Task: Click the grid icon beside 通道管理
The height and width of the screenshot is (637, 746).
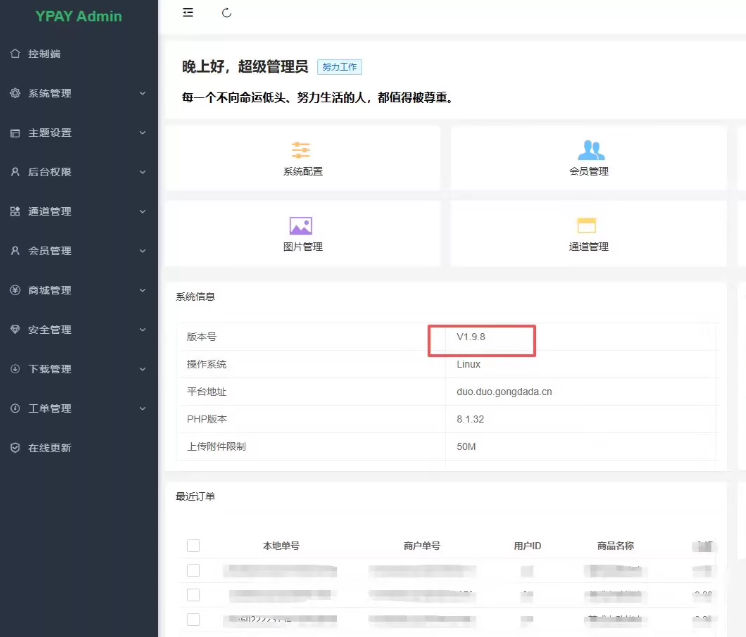Action: (15, 211)
